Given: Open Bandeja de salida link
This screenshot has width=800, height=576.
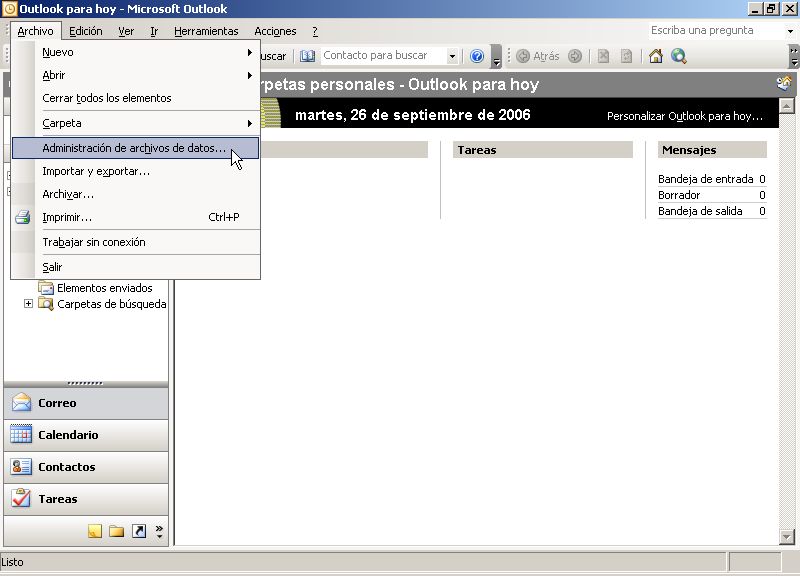Looking at the screenshot, I should pos(700,211).
